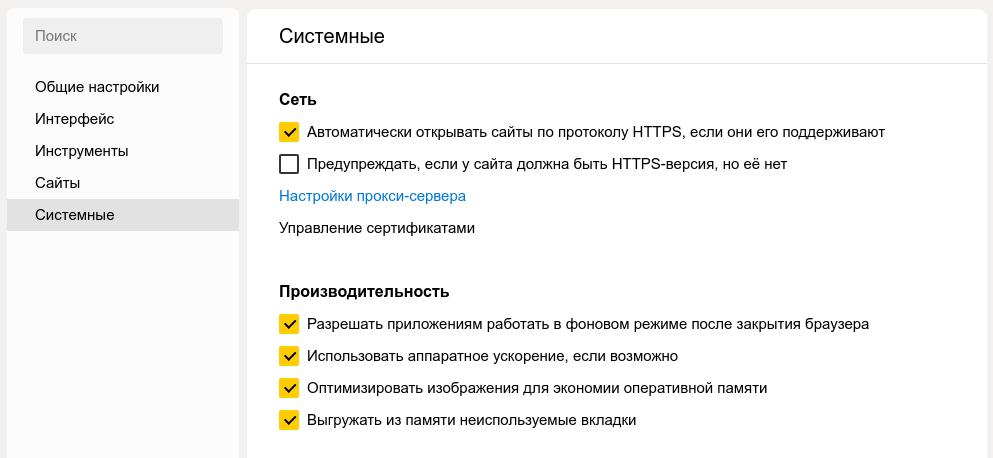Image resolution: width=993 pixels, height=458 pixels.
Task: Click the Системные page title
Action: (x=332, y=36)
